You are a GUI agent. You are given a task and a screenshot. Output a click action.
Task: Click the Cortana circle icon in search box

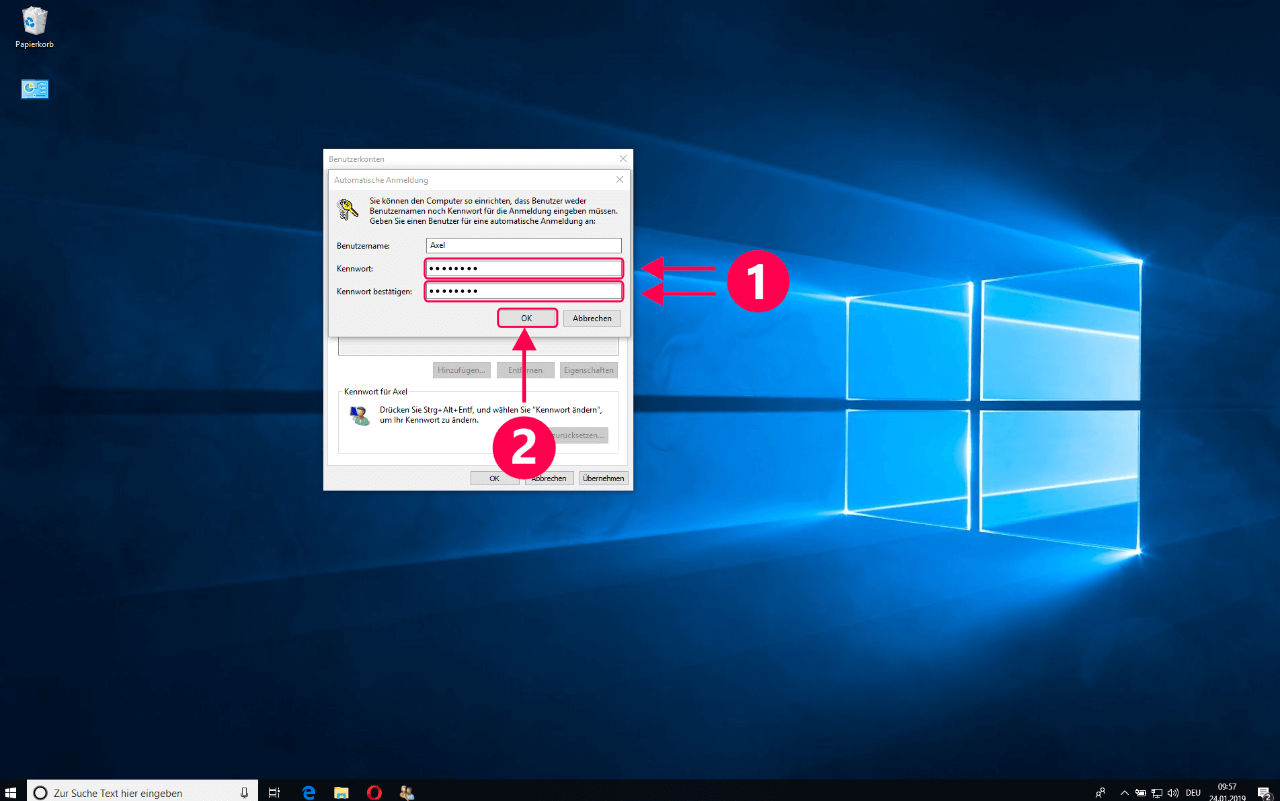[x=40, y=793]
